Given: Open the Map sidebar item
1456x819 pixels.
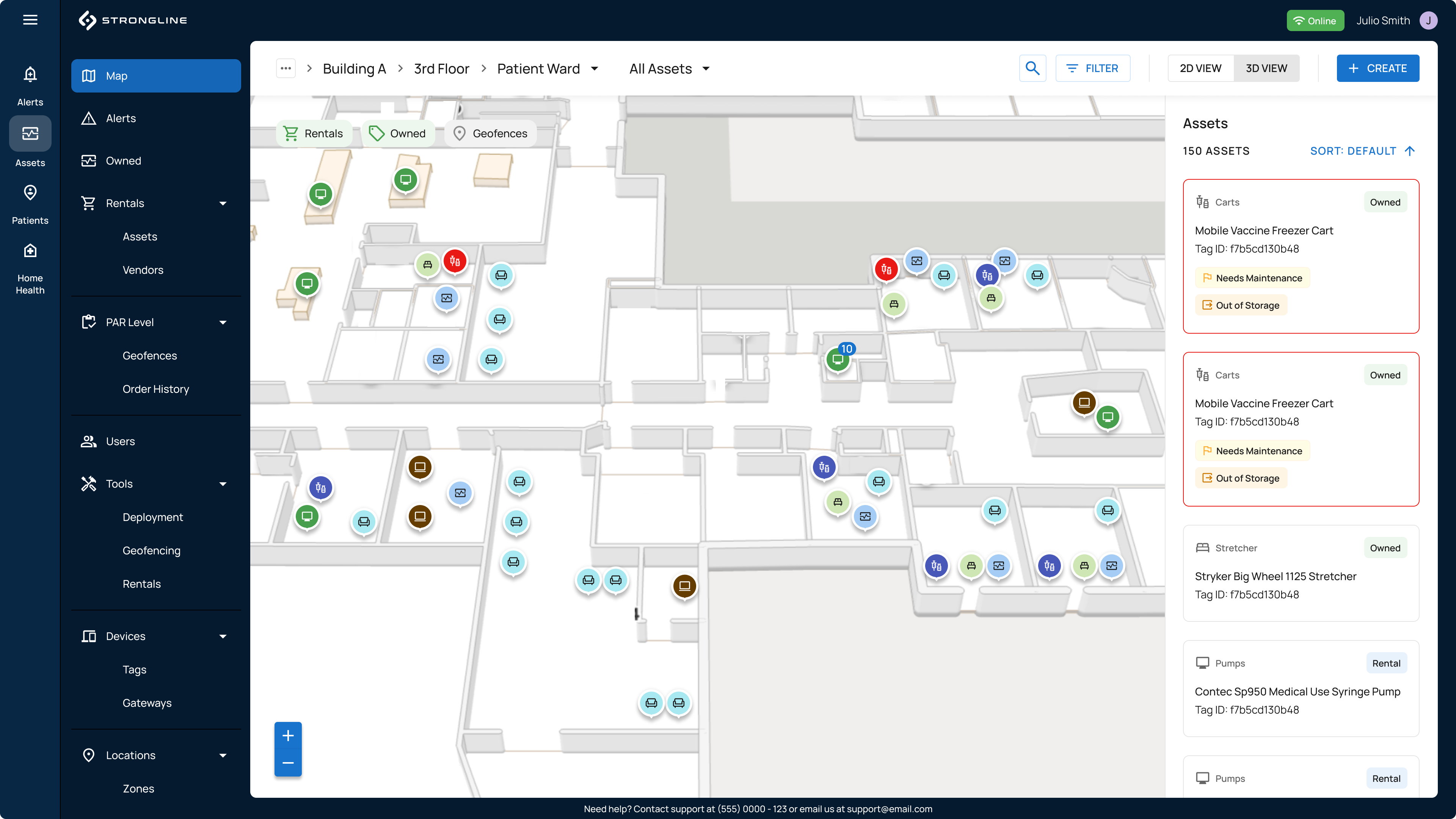Looking at the screenshot, I should point(156,76).
